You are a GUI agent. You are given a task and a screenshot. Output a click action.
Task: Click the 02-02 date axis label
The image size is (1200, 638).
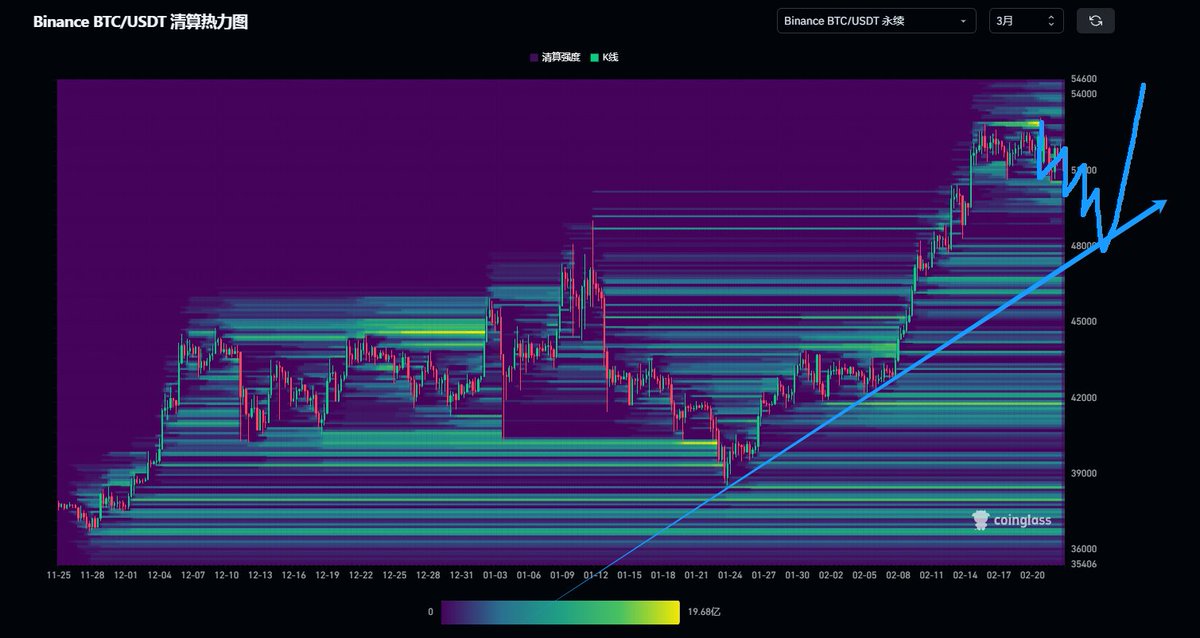tap(831, 575)
